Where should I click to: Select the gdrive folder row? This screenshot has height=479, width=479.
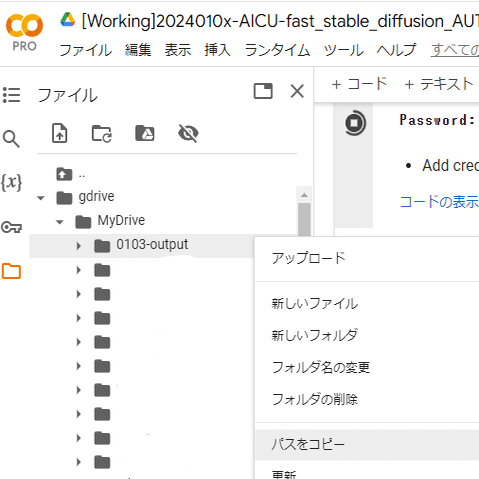[x=163, y=197]
